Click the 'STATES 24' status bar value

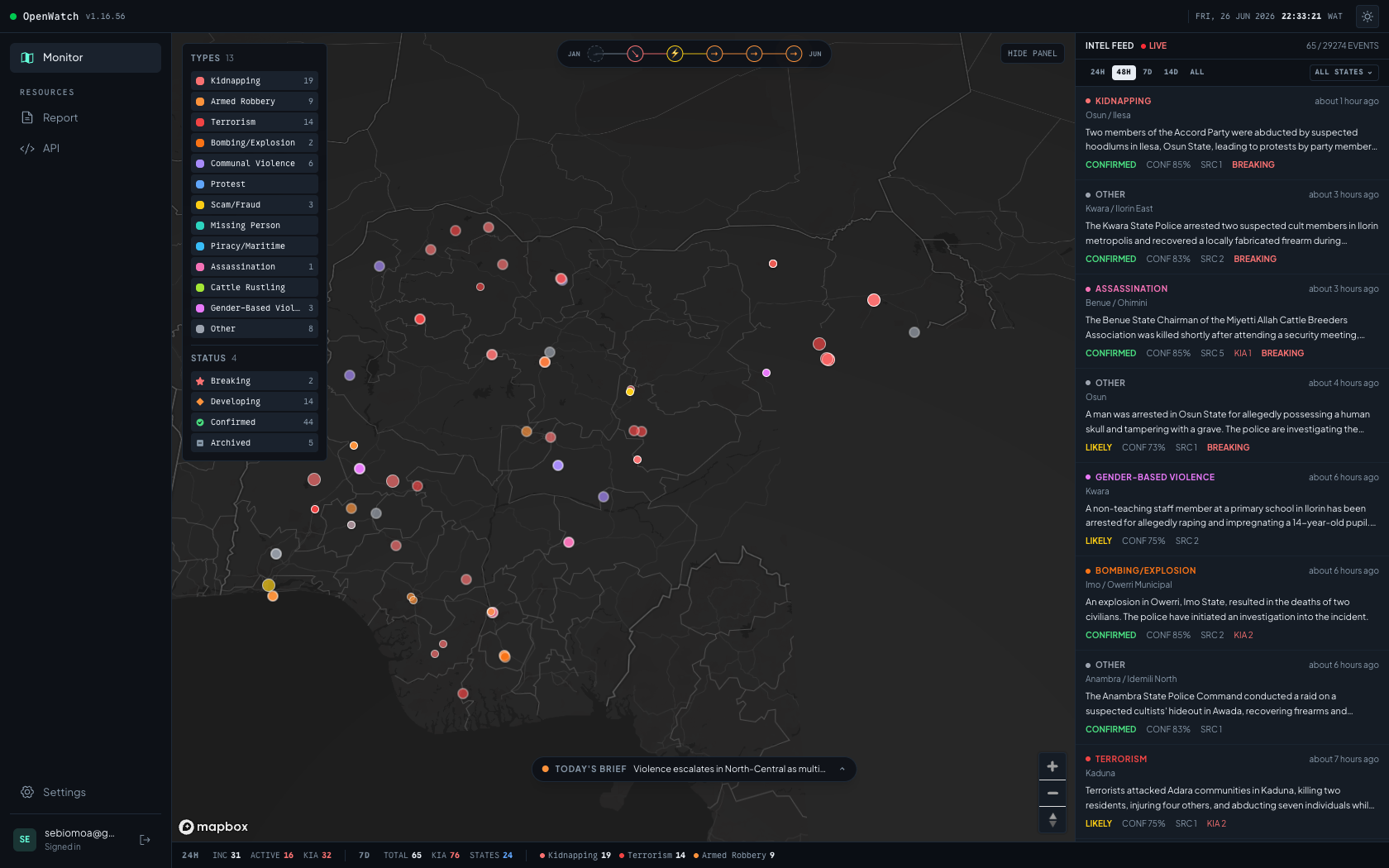491,856
